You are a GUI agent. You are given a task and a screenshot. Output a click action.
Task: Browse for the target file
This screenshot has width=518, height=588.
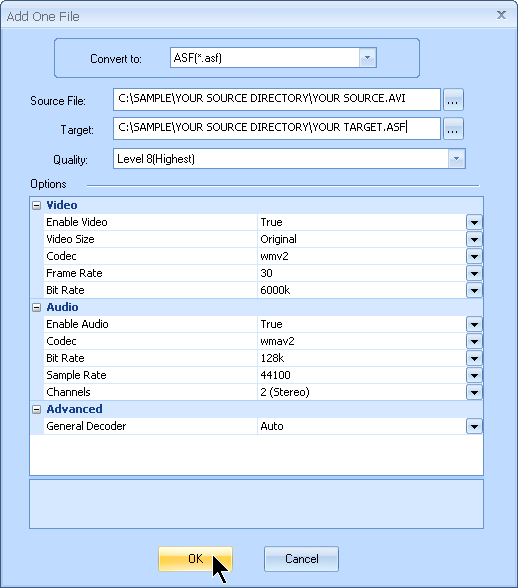[x=453, y=129]
